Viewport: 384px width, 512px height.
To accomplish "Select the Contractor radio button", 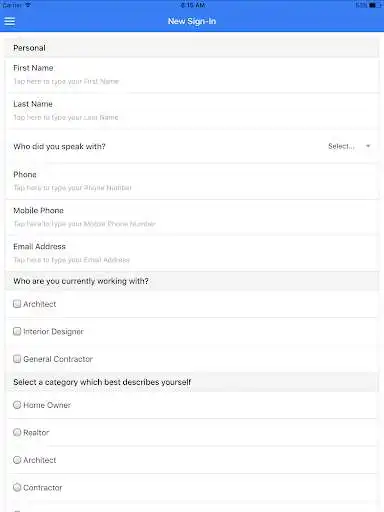I will coord(17,487).
